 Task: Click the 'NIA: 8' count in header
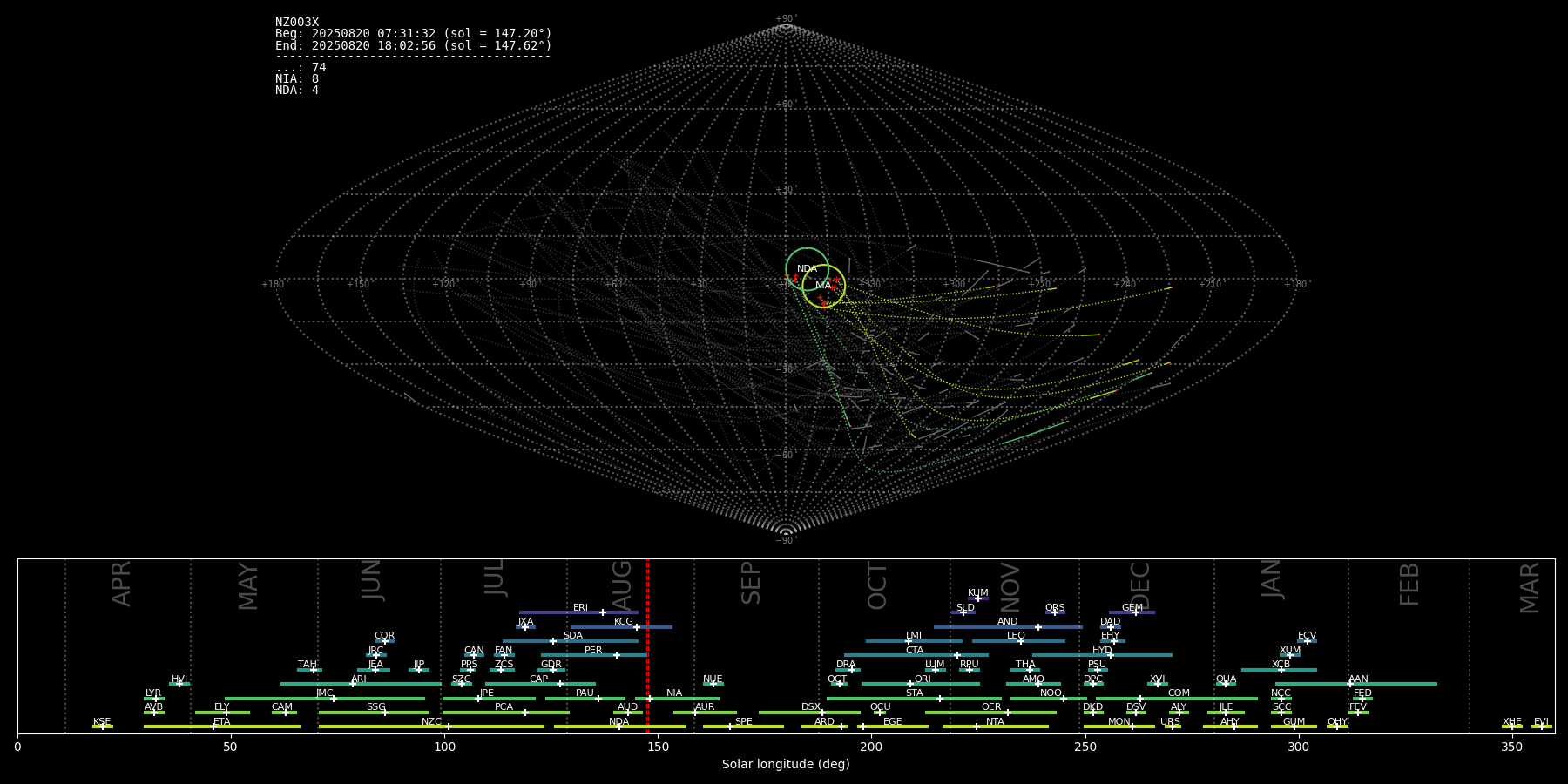click(297, 79)
